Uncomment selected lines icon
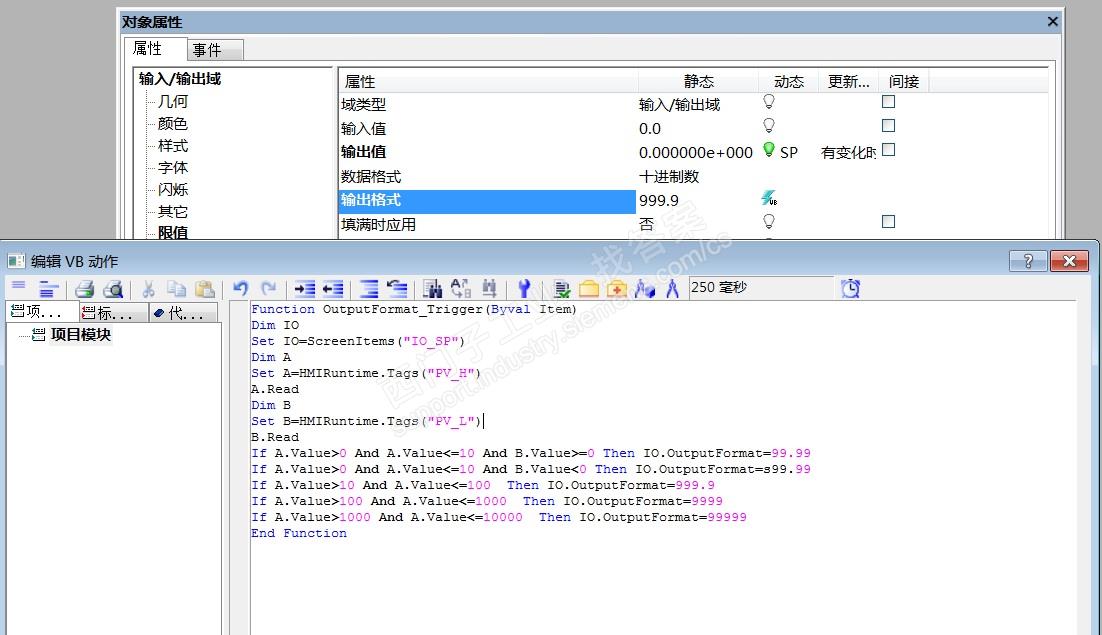1102x635 pixels. pyautogui.click(x=397, y=289)
